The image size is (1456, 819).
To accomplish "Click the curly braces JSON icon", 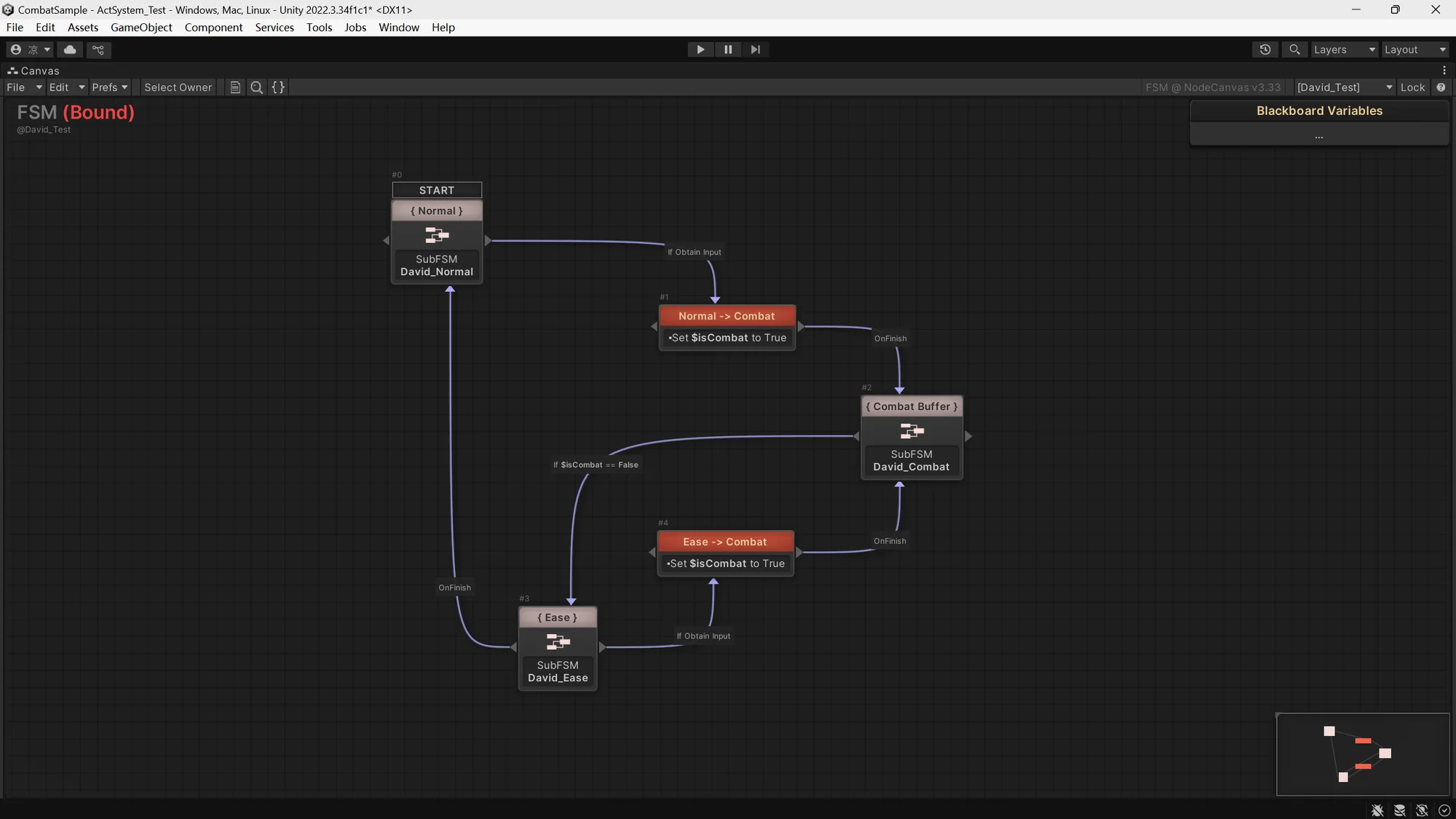I will tap(278, 87).
